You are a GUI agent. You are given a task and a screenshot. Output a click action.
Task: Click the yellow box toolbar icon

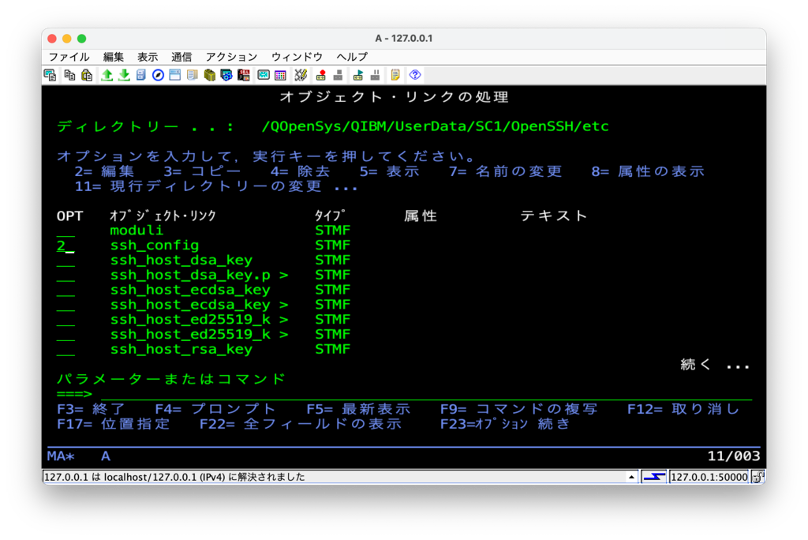click(x=209, y=75)
